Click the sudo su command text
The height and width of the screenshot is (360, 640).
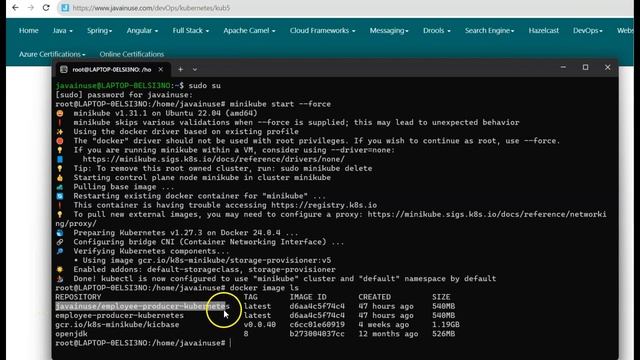pos(204,86)
